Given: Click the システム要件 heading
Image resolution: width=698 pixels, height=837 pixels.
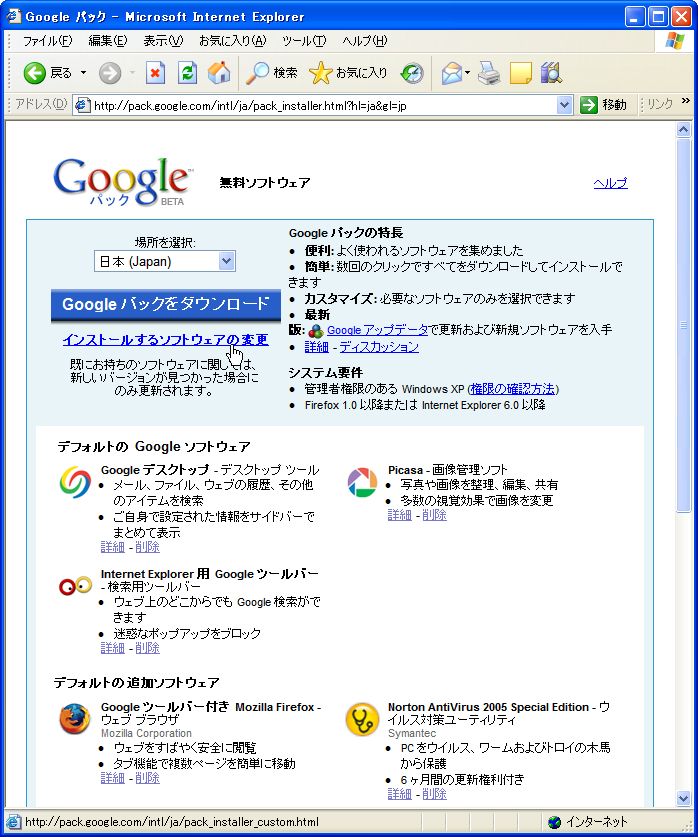Looking at the screenshot, I should pyautogui.click(x=326, y=372).
